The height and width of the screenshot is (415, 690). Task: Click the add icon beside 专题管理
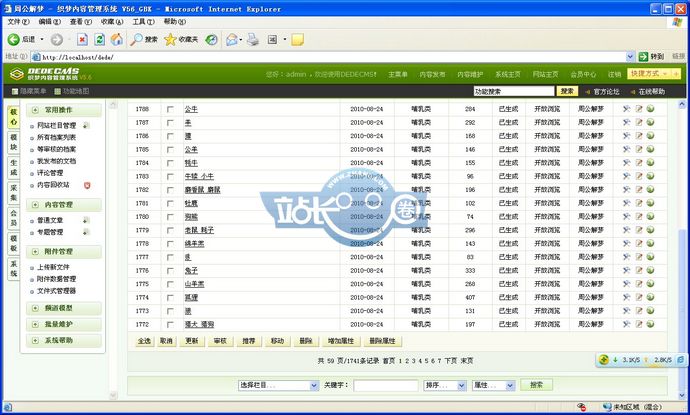[86, 232]
